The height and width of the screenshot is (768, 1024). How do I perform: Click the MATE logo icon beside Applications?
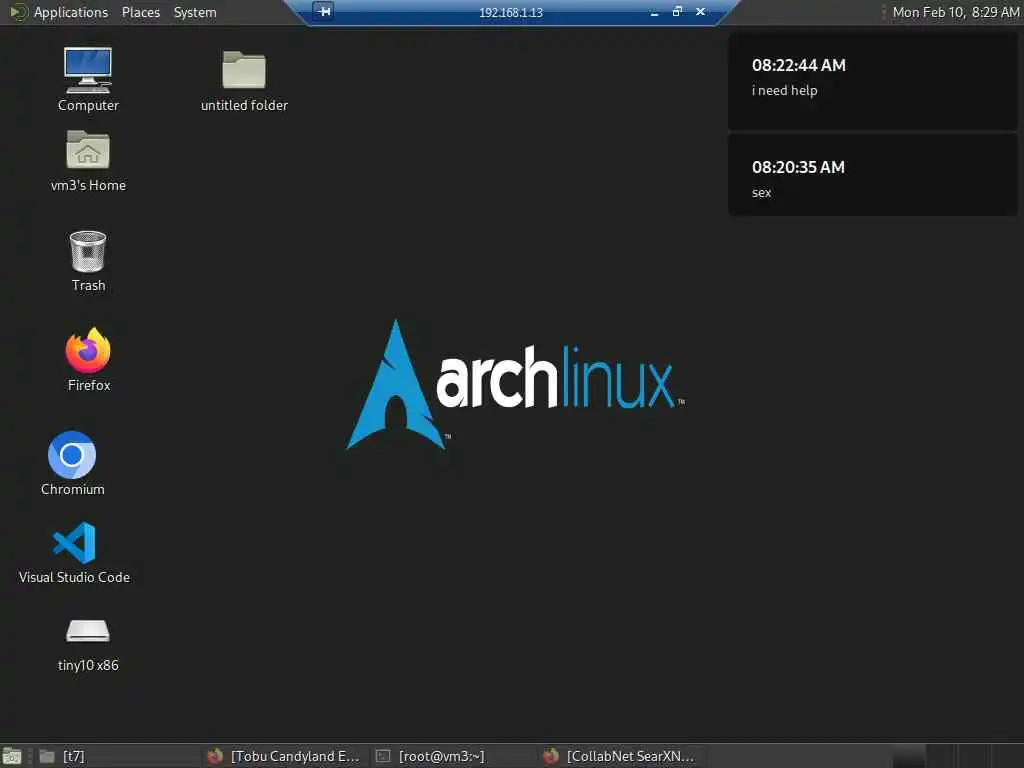click(x=18, y=12)
